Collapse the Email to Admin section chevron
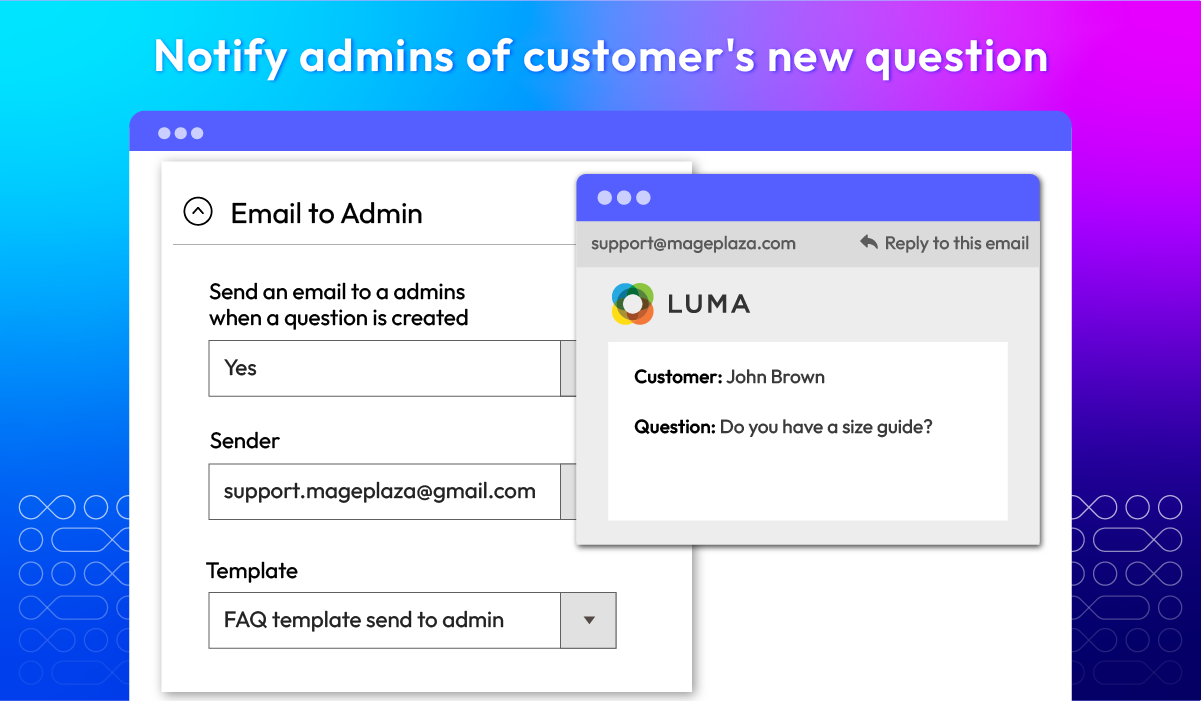The image size is (1201, 701). click(x=198, y=212)
